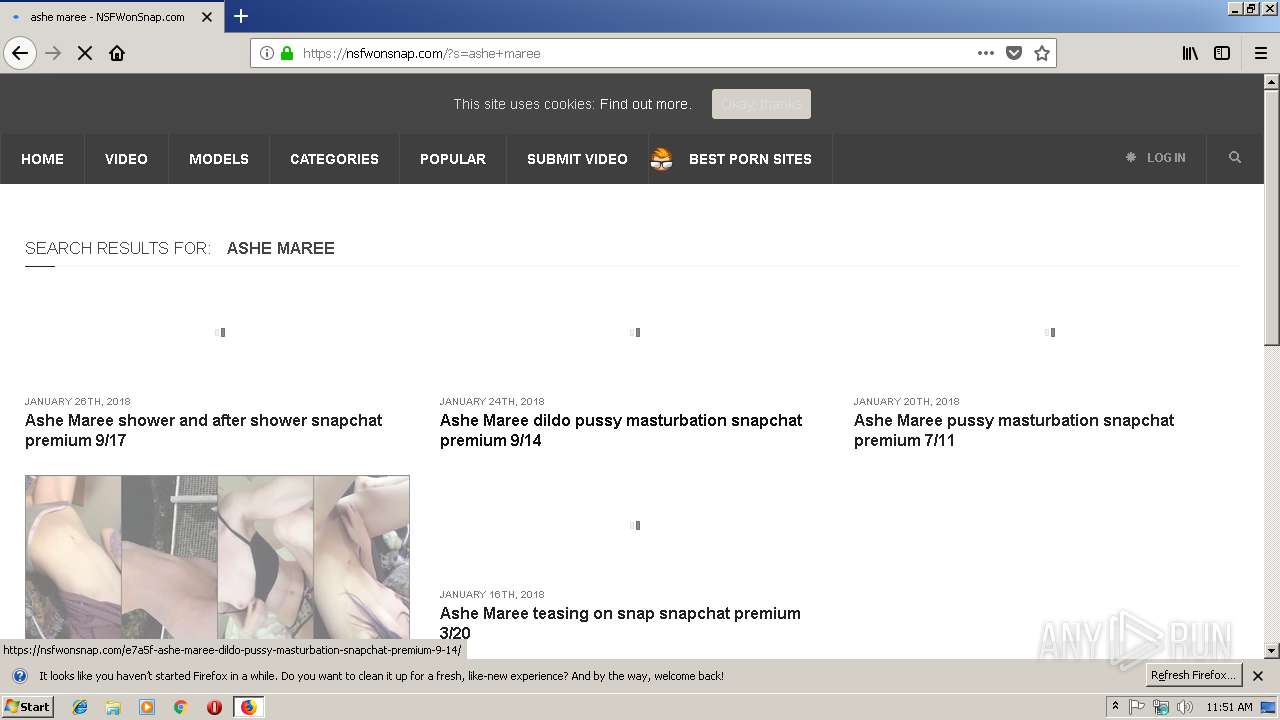Open the VIDEO nav item

click(x=126, y=159)
